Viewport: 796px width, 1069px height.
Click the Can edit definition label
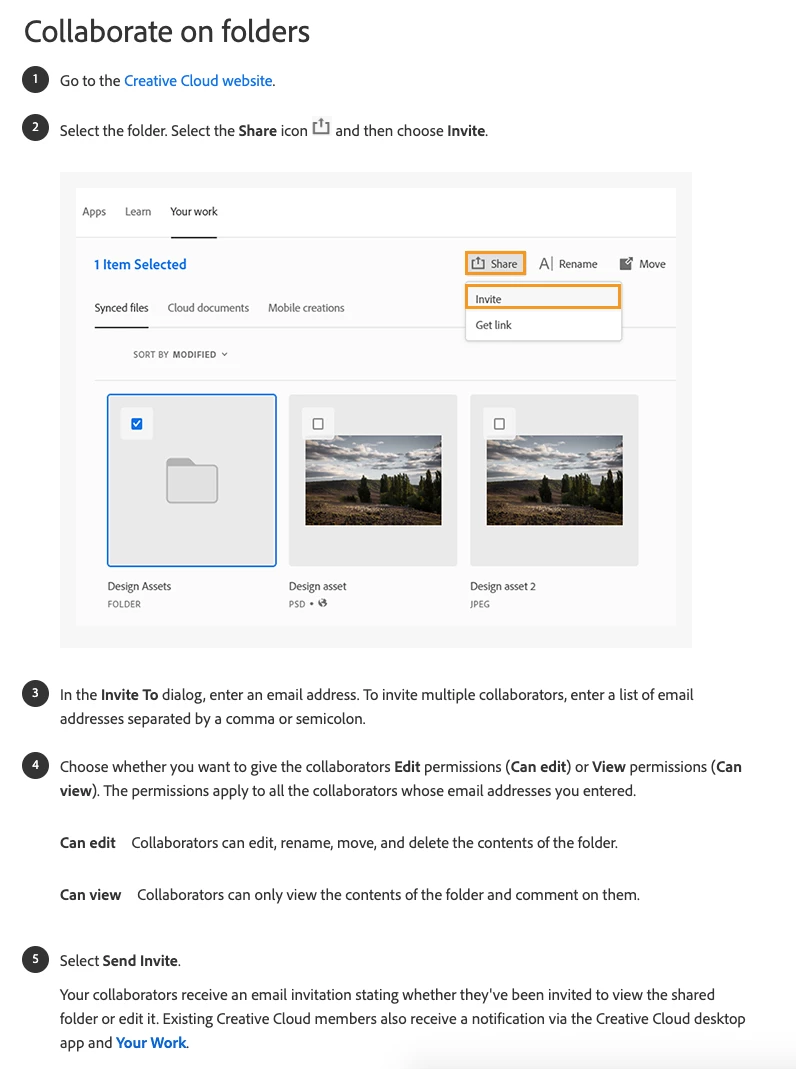(88, 843)
